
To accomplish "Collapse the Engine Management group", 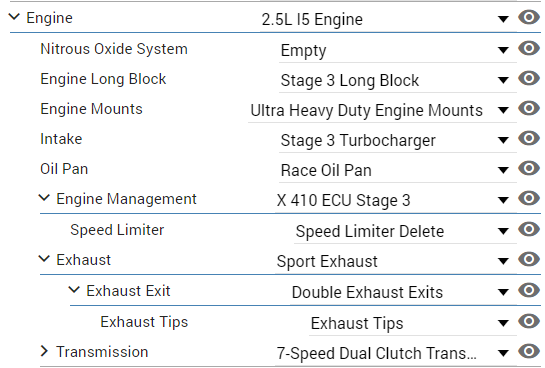I will [x=44, y=198].
